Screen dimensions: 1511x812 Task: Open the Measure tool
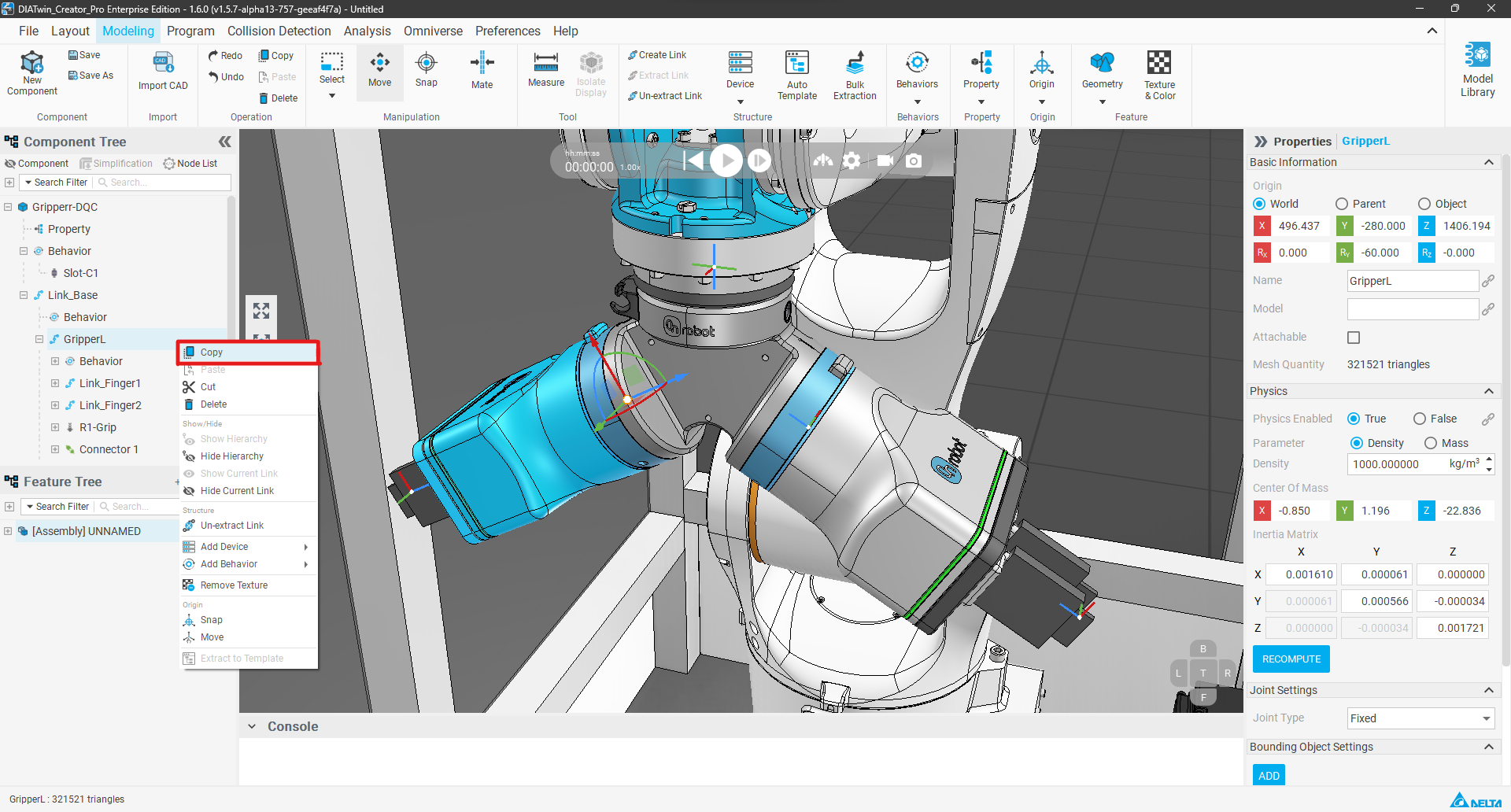coord(546,71)
